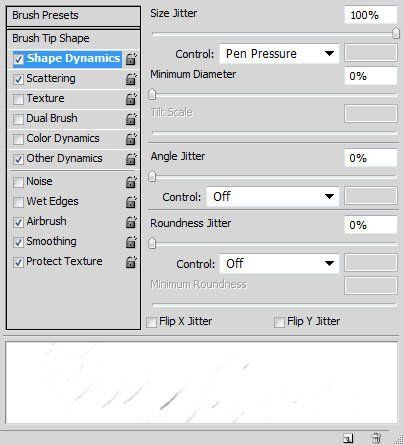Screen dimensions: 404x445
Task: Select the Other Dynamics label
Action: coord(64,158)
